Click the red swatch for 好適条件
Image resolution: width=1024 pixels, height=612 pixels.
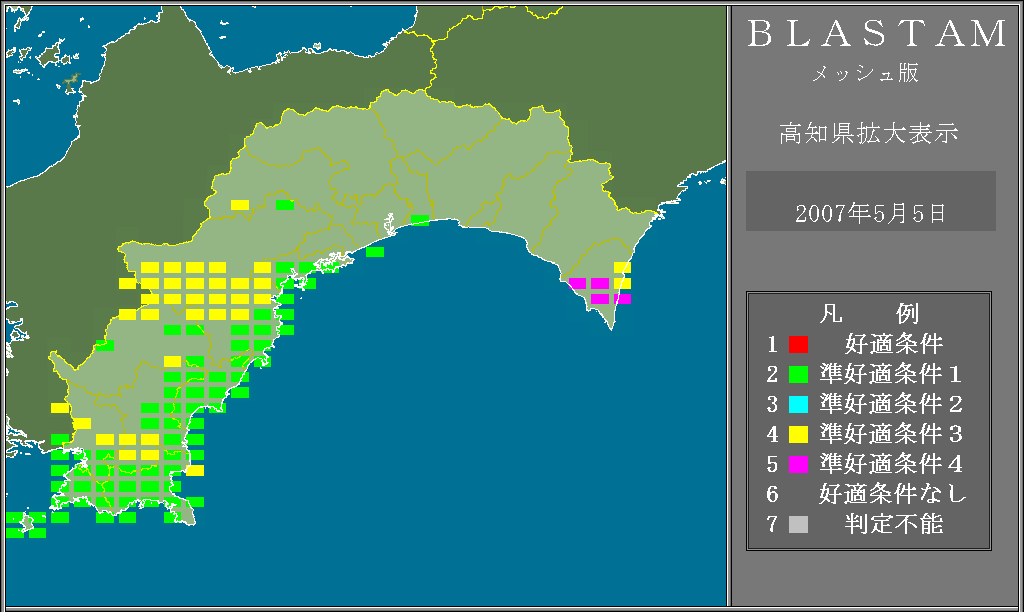click(x=798, y=344)
